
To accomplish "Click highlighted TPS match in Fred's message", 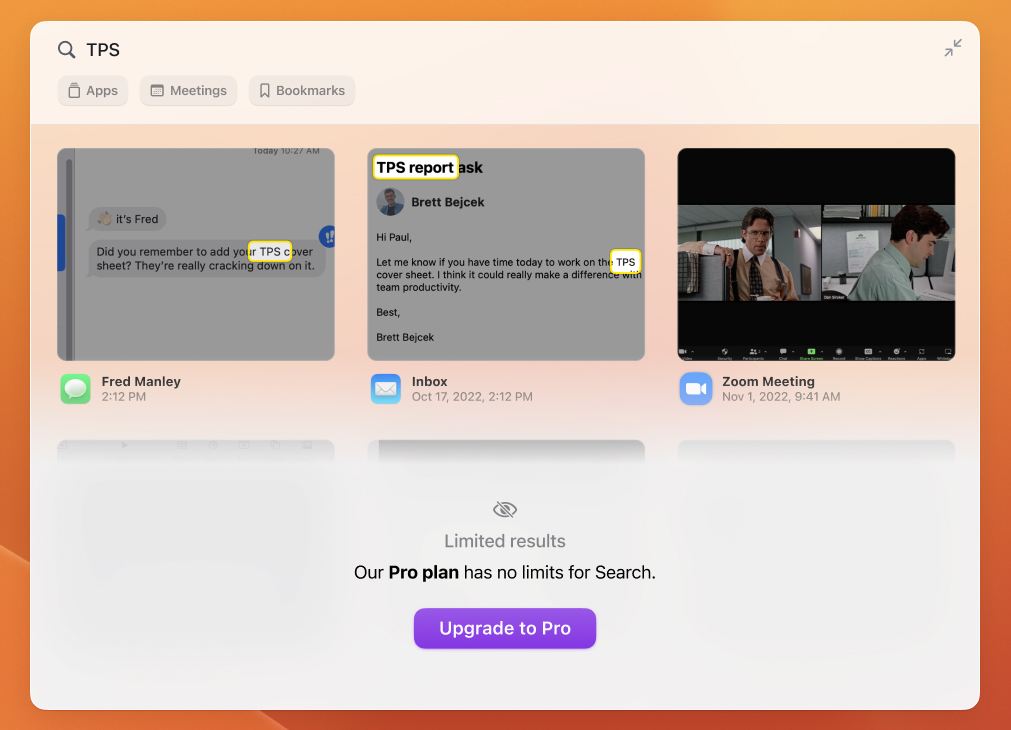I will (x=270, y=252).
